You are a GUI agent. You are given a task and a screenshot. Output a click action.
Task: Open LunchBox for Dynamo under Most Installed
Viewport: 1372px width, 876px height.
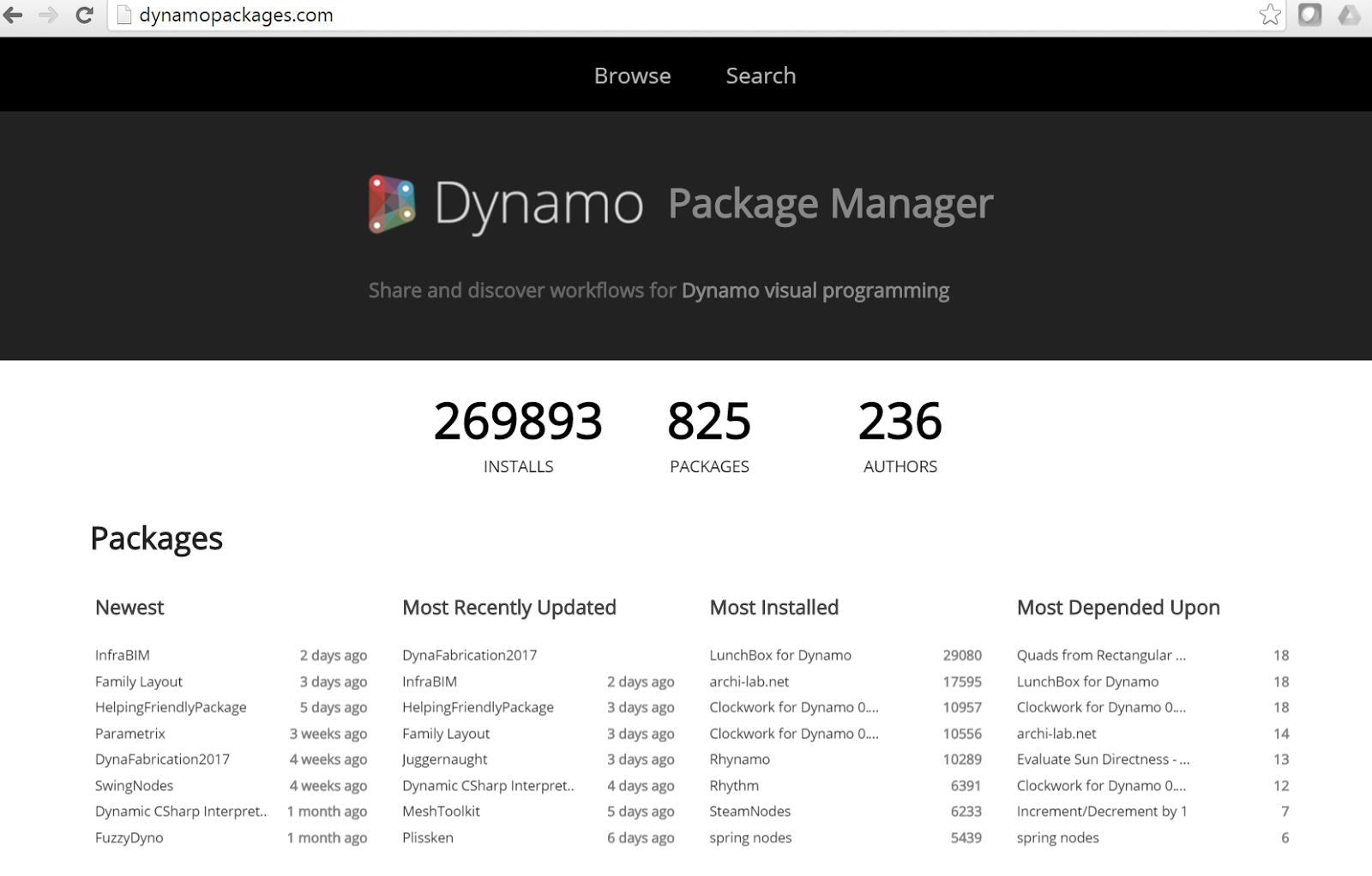tap(779, 655)
